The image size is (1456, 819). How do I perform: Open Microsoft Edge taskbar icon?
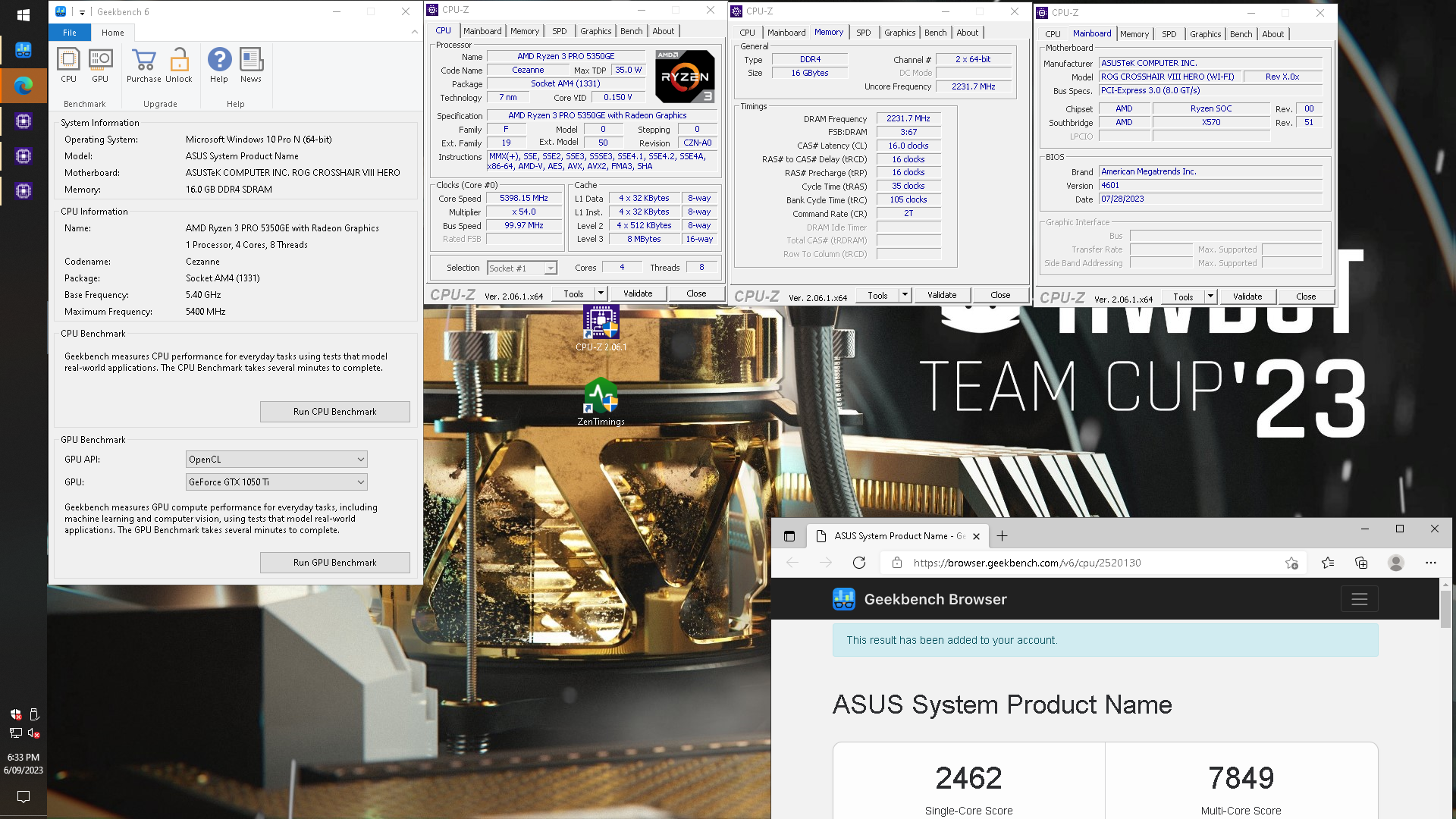24,86
